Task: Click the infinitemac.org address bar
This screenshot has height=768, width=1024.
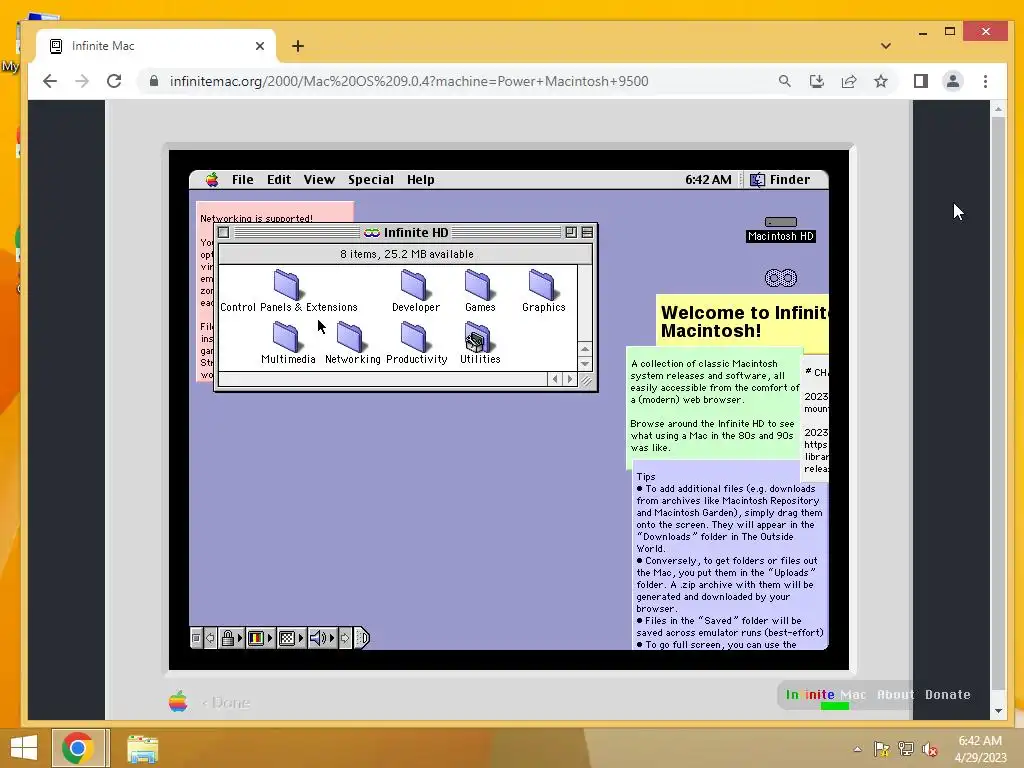Action: click(409, 81)
